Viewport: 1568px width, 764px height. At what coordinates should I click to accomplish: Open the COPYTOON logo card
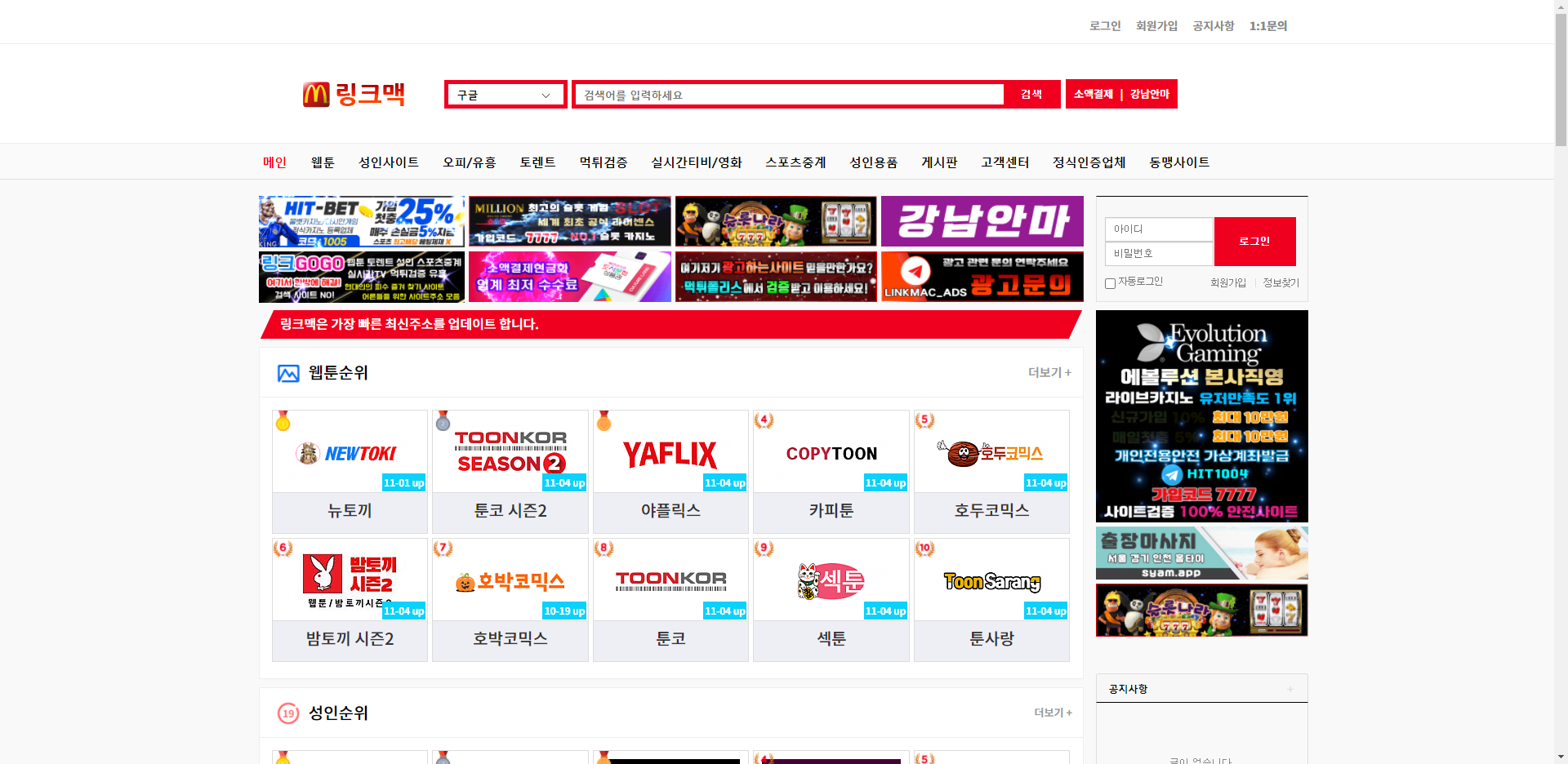(831, 452)
